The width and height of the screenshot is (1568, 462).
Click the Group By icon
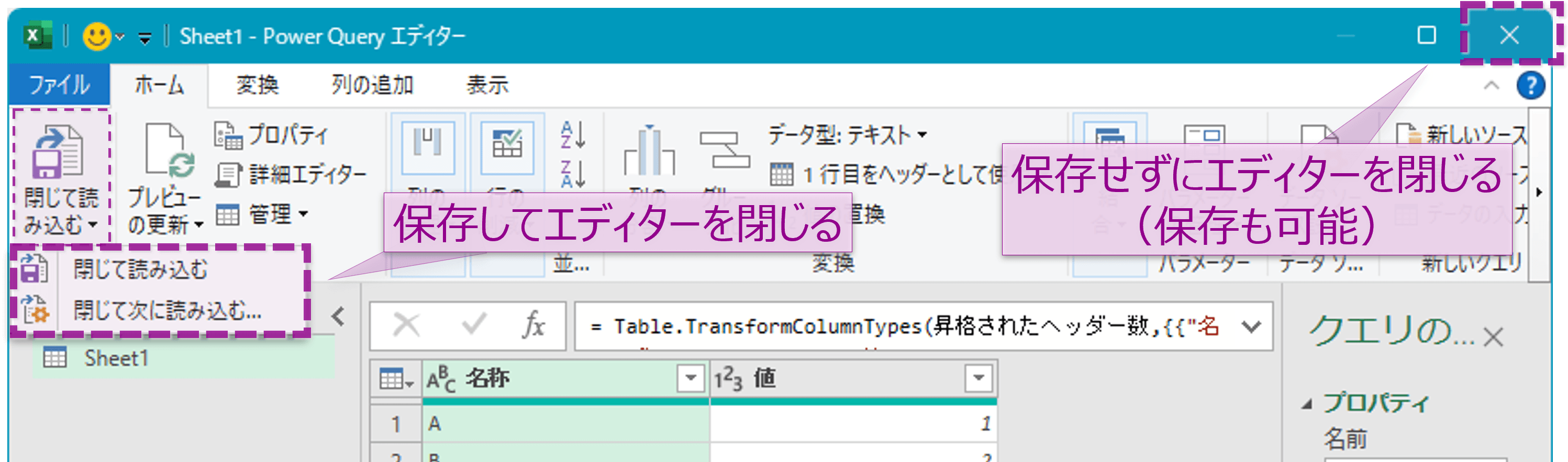point(725,150)
